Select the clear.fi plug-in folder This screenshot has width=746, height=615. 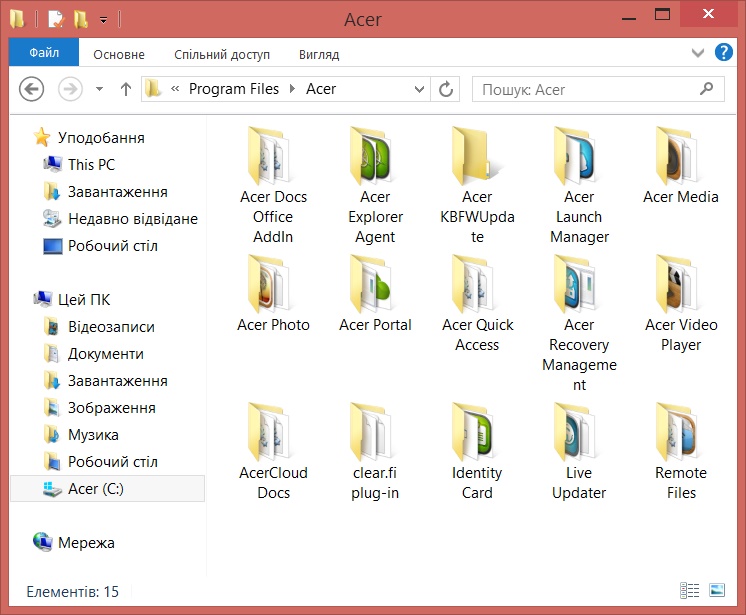click(375, 451)
